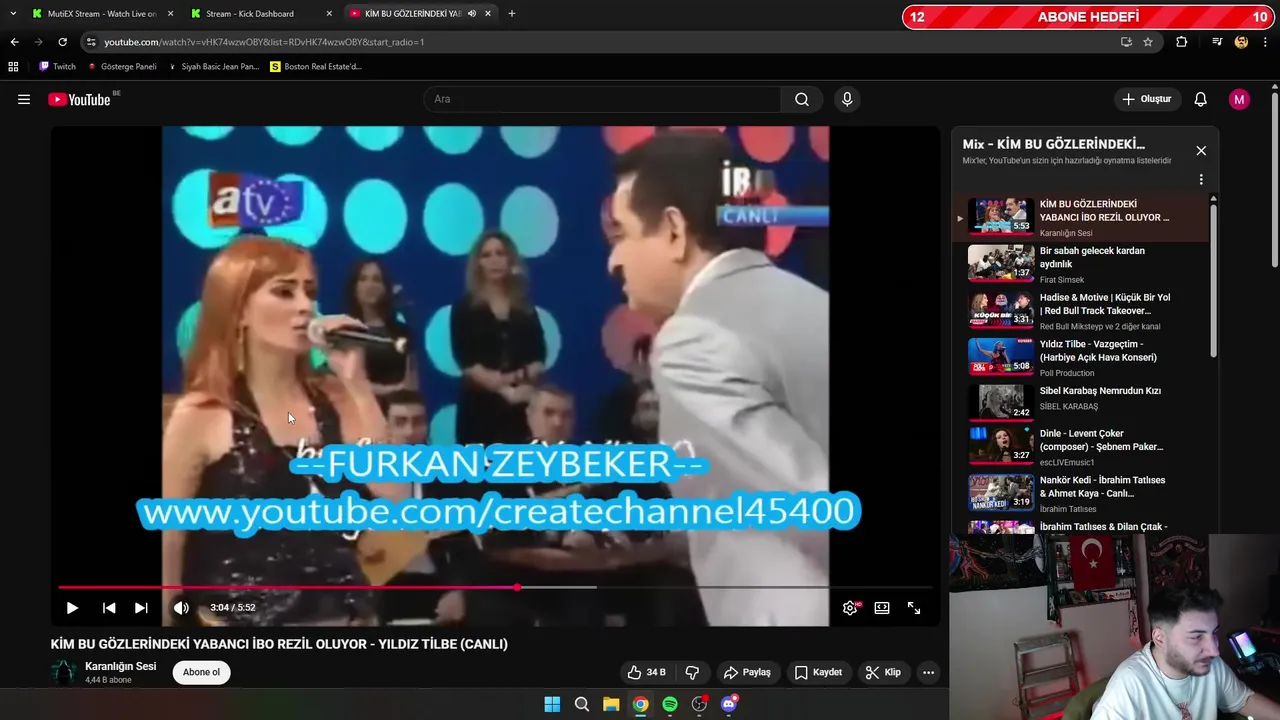The width and height of the screenshot is (1280, 720).
Task: Select the currently playing KİM BU GÖZLERİNDEKİ item
Action: 1080,217
